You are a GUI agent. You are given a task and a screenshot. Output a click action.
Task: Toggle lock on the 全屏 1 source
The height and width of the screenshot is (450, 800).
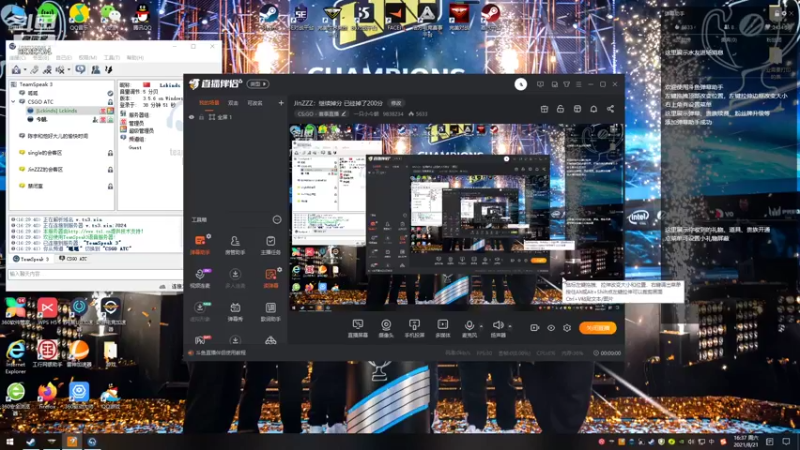pyautogui.click(x=202, y=117)
